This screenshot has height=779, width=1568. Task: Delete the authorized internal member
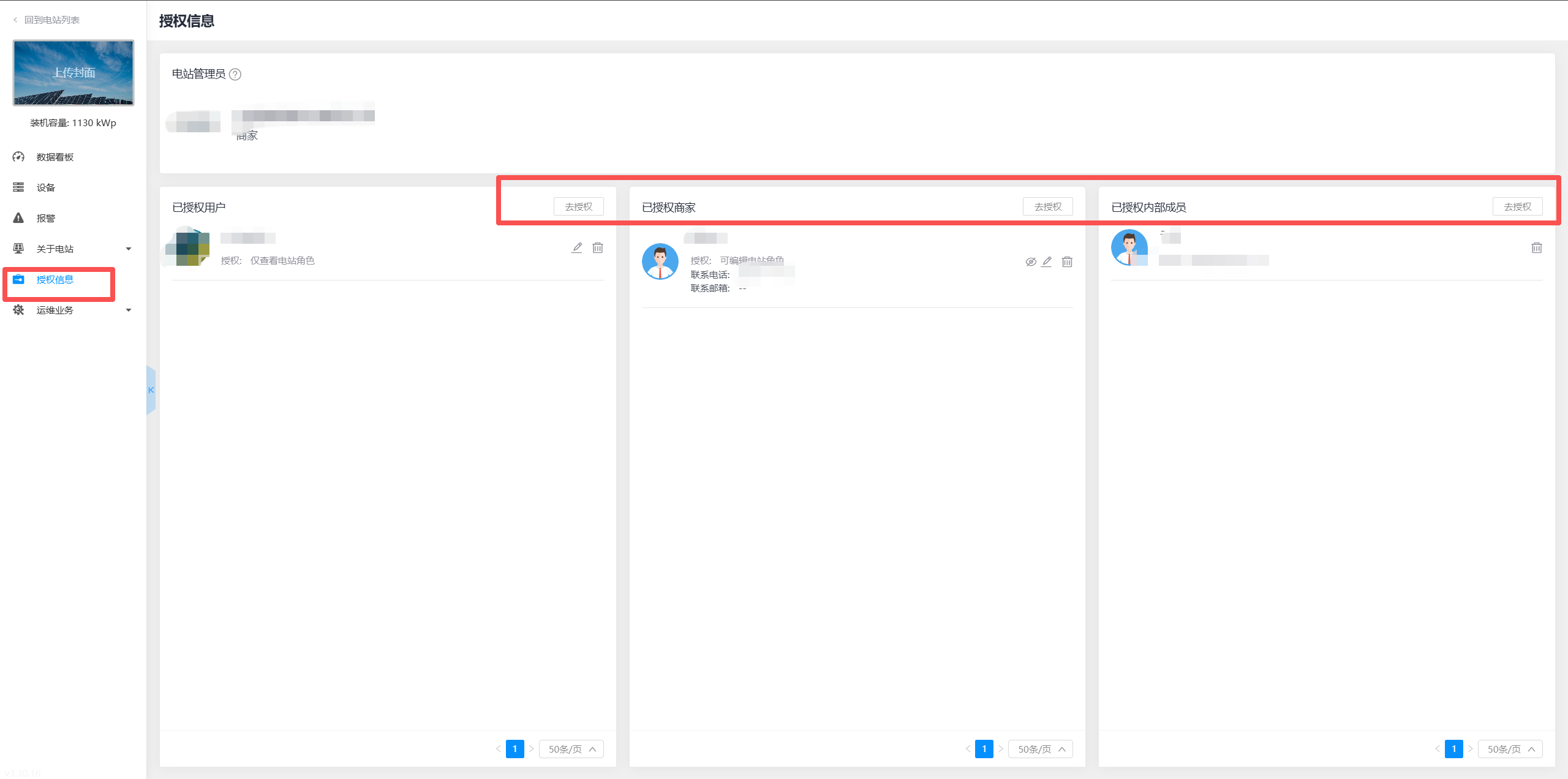1536,247
